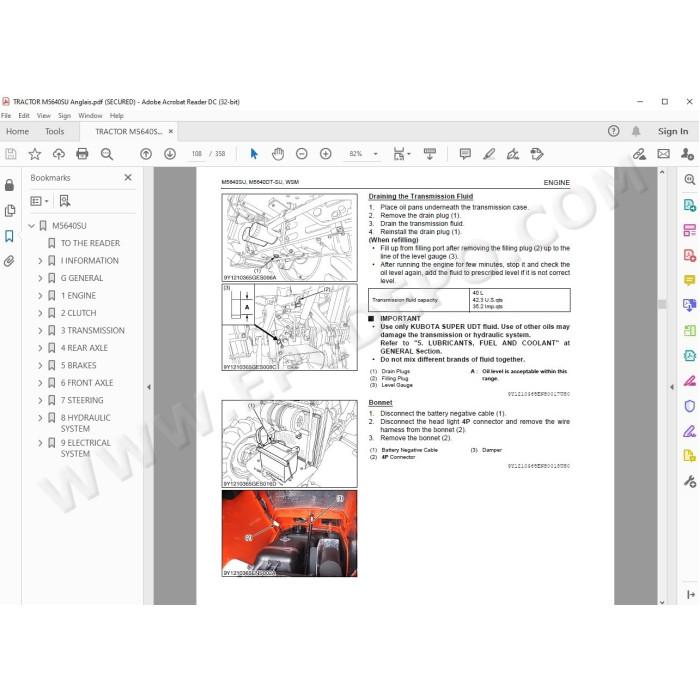Screen dimensions: 700x700
Task: Click the Save file icon
Action: (11, 154)
